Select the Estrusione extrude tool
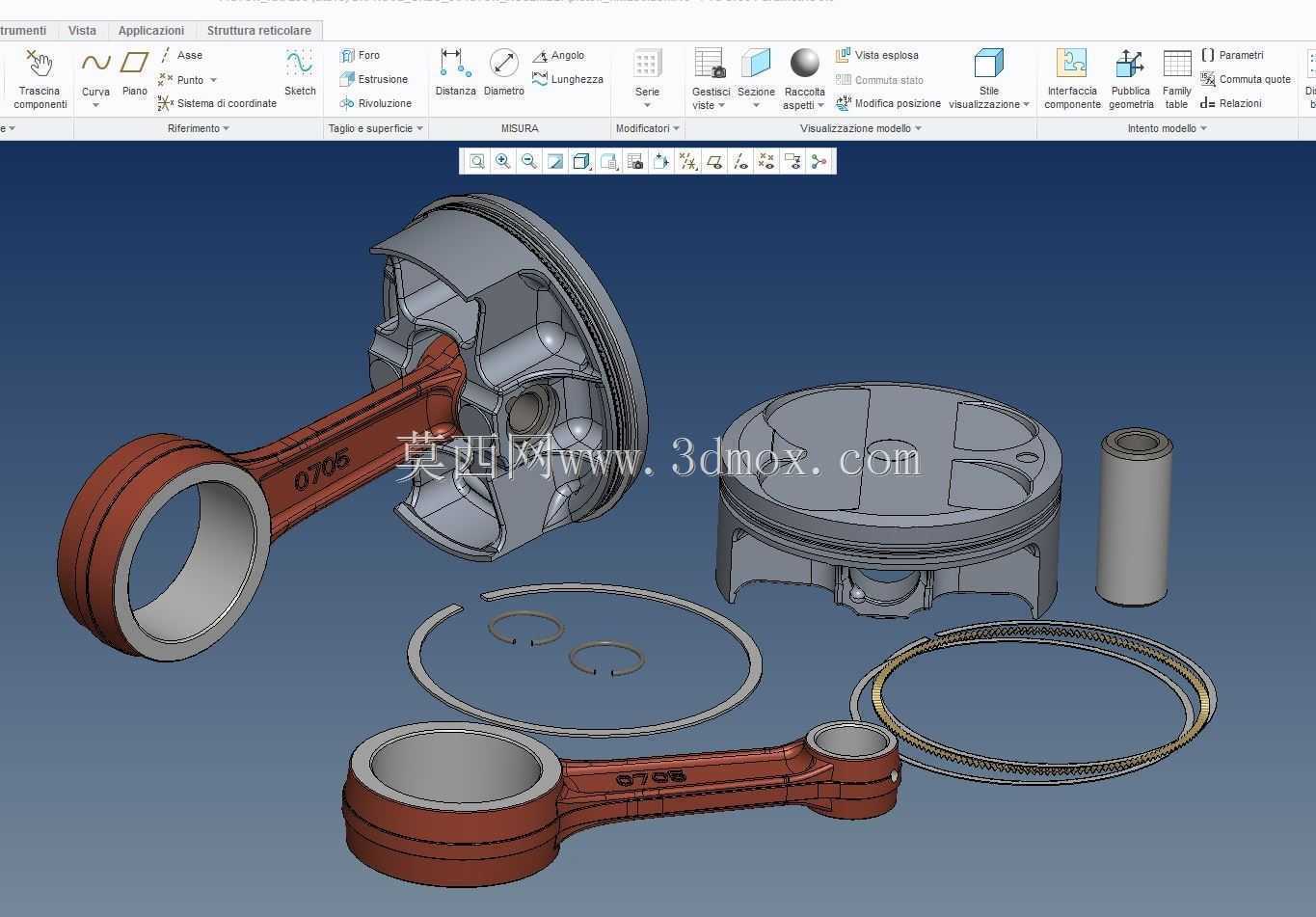This screenshot has width=1316, height=917. tap(374, 79)
